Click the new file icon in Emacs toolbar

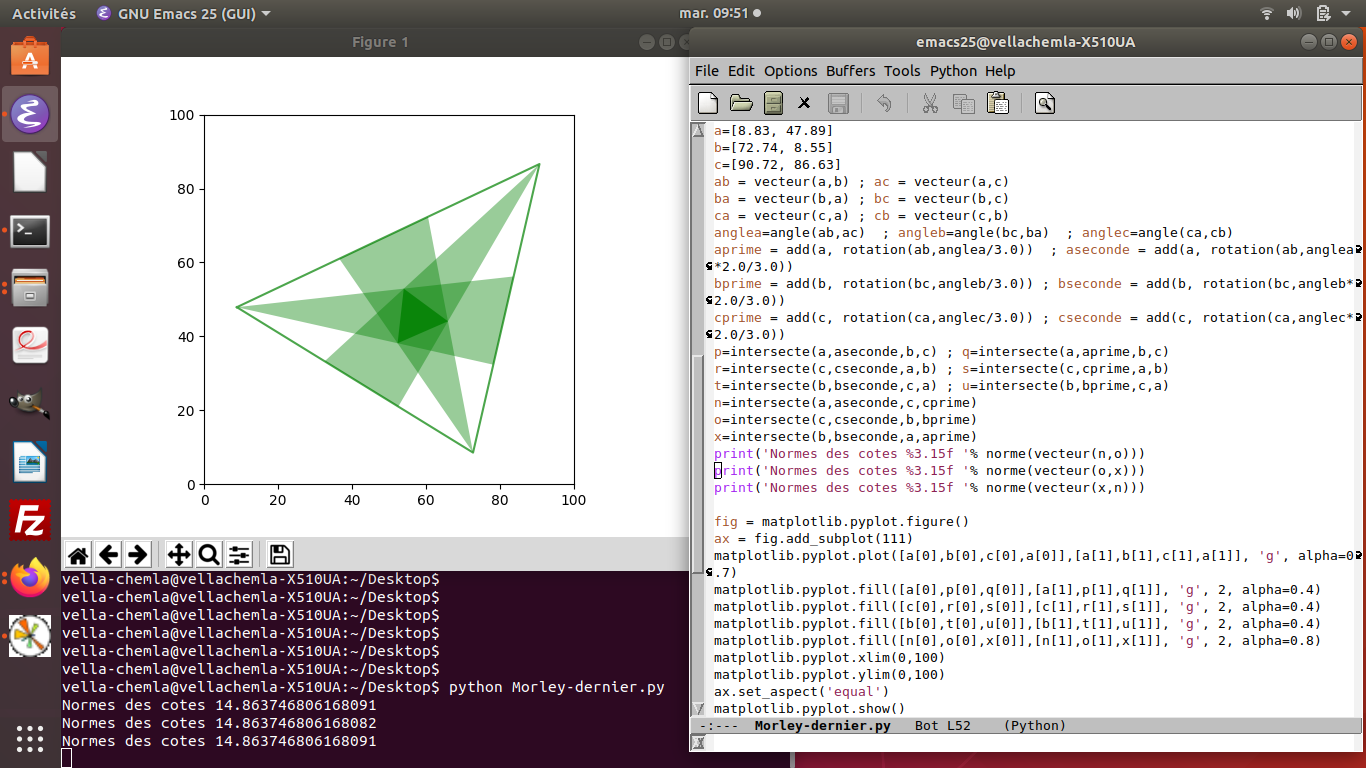[x=708, y=103]
